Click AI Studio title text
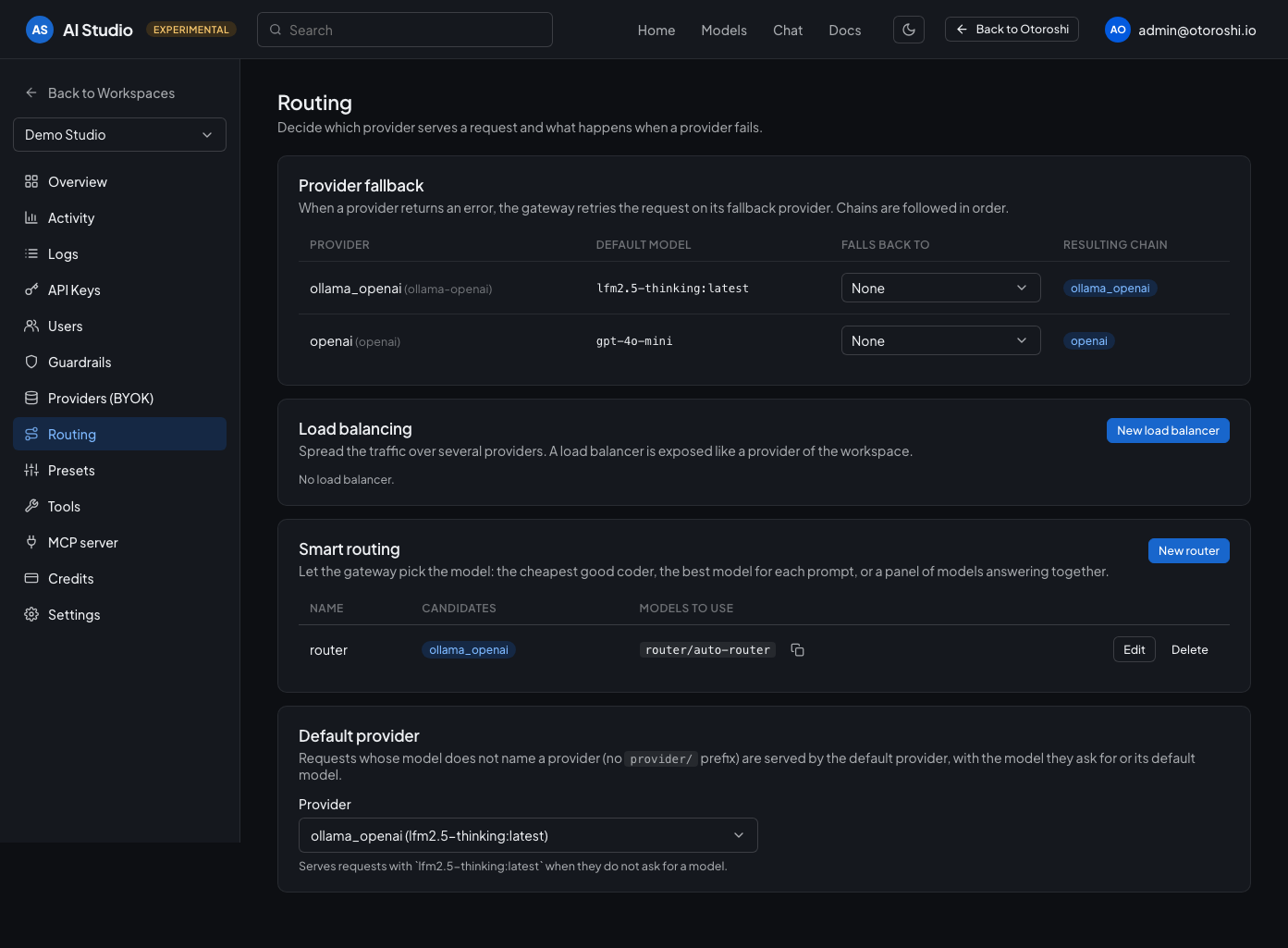1288x948 pixels. pyautogui.click(x=98, y=30)
